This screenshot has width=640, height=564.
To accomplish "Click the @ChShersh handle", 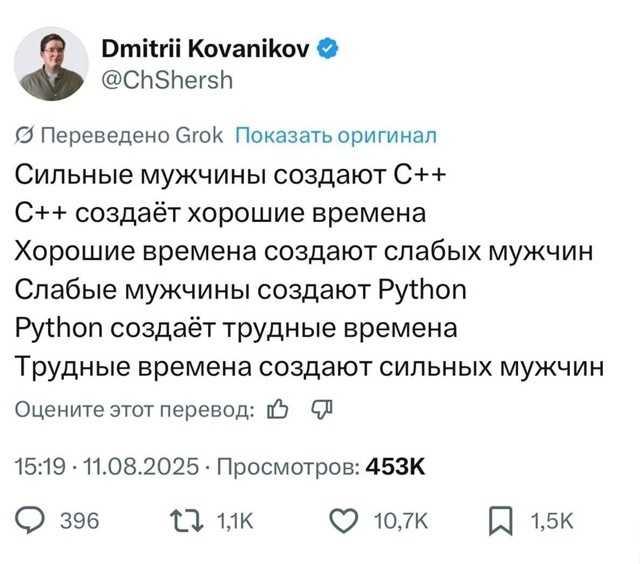I will 167,79.
